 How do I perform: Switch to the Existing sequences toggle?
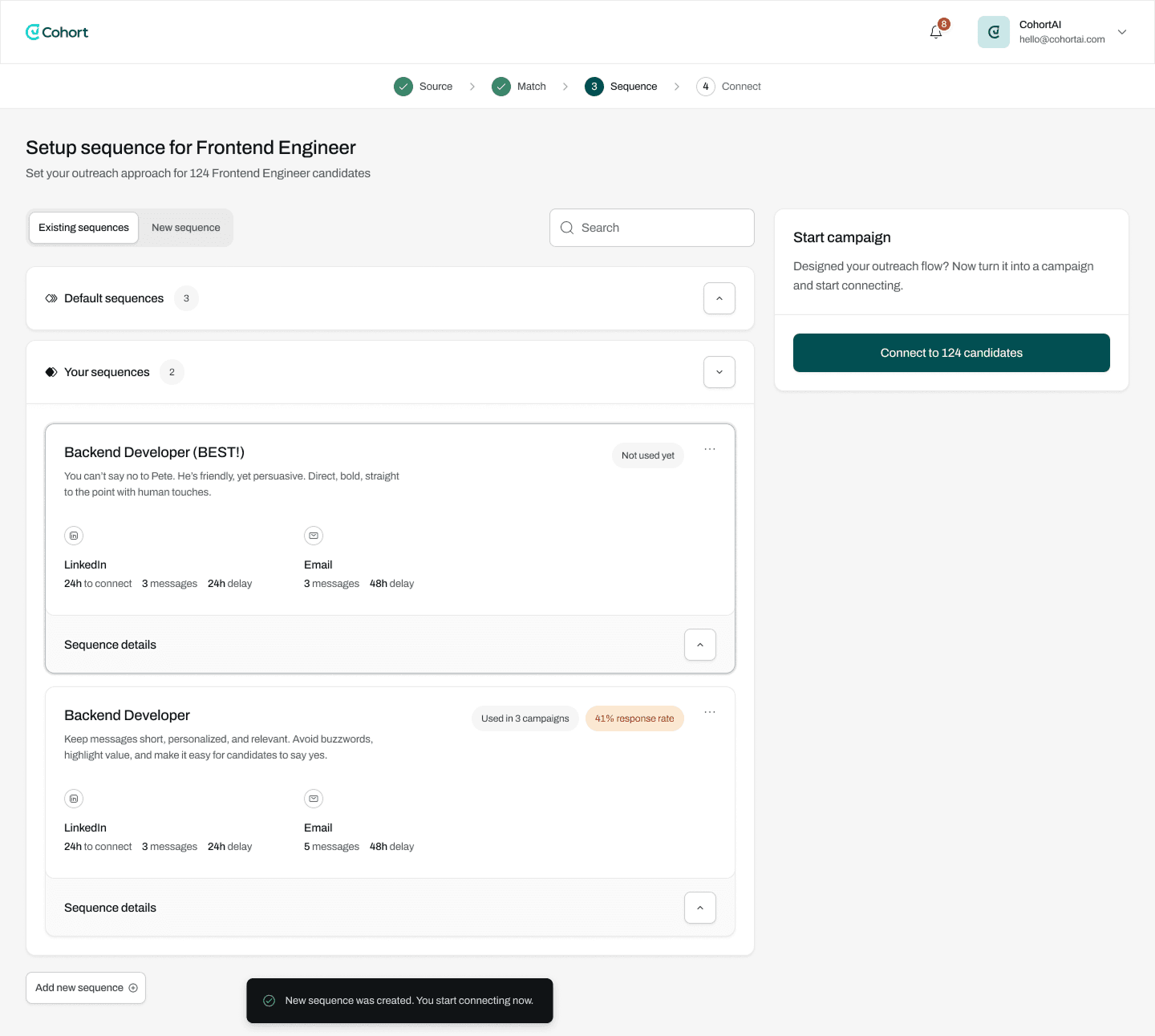83,228
